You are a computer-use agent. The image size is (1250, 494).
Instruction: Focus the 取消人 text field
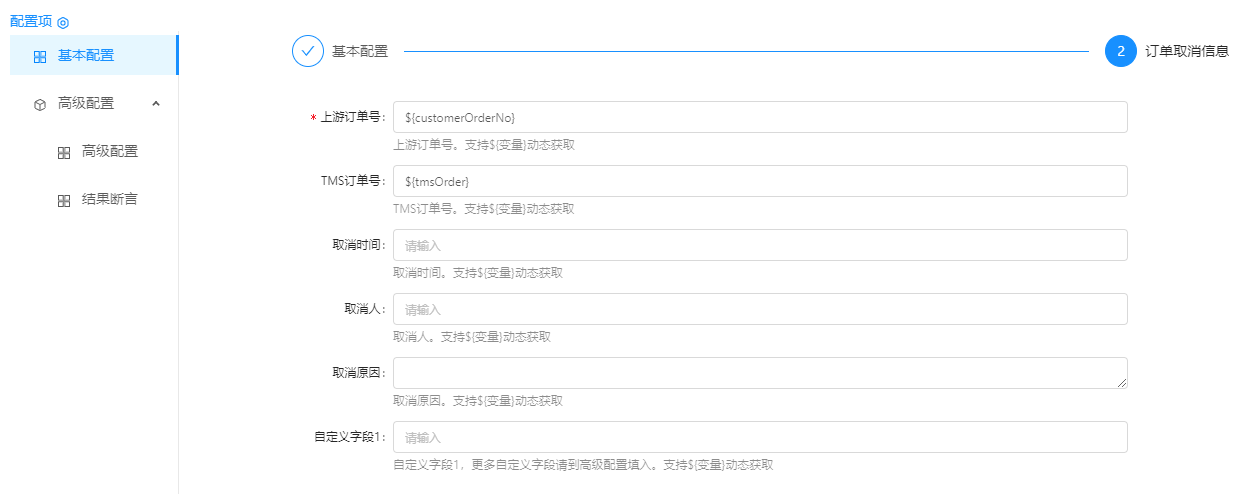click(760, 309)
